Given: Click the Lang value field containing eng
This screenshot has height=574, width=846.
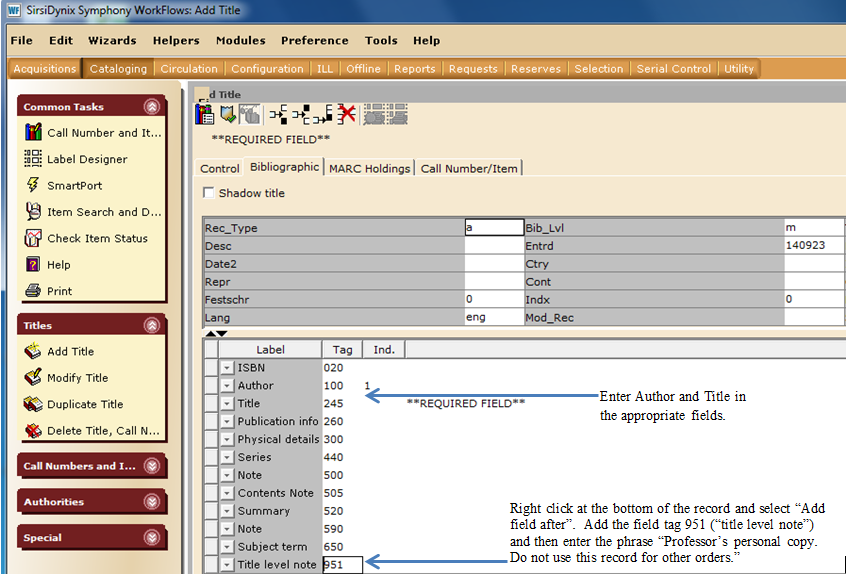Looking at the screenshot, I should click(x=494, y=317).
